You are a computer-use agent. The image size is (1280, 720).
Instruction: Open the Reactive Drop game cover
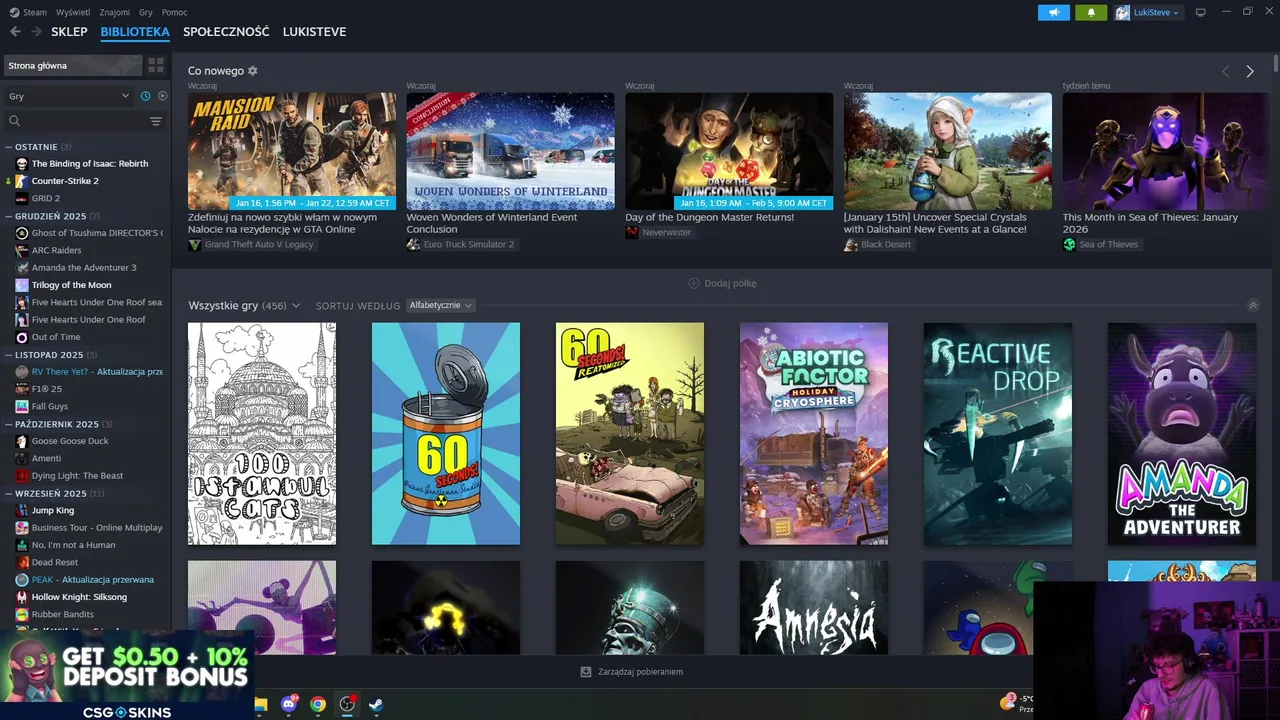point(998,434)
